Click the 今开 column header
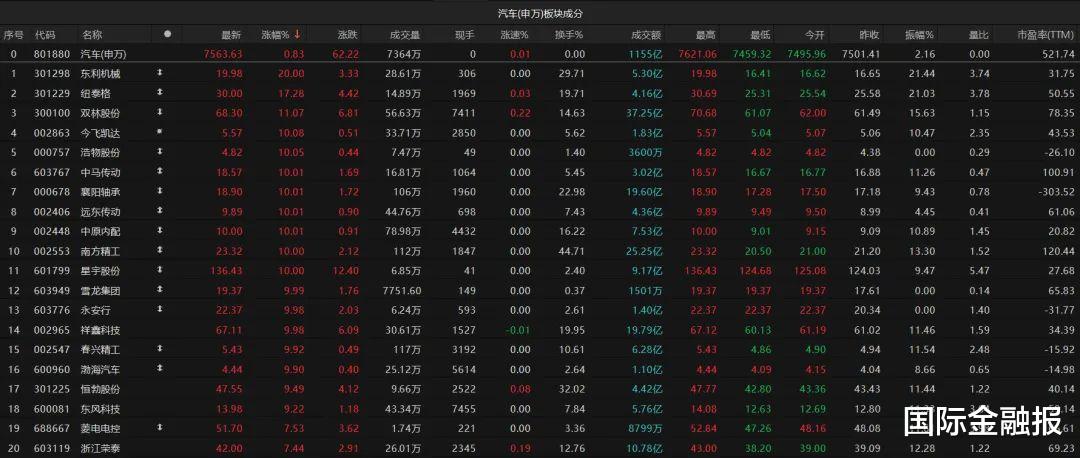This screenshot has height=458, width=1080. [815, 34]
